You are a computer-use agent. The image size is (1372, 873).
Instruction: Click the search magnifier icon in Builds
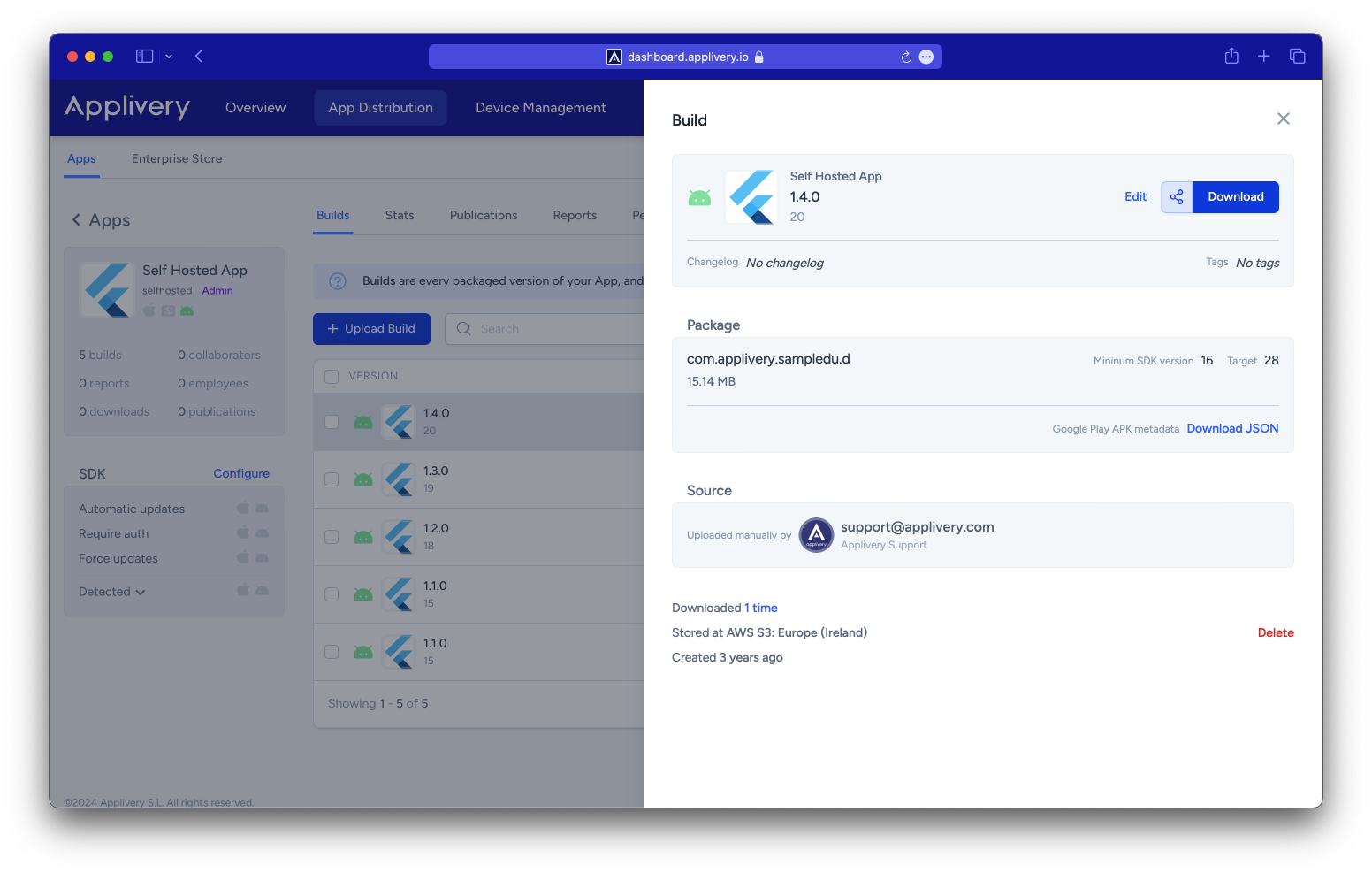463,328
